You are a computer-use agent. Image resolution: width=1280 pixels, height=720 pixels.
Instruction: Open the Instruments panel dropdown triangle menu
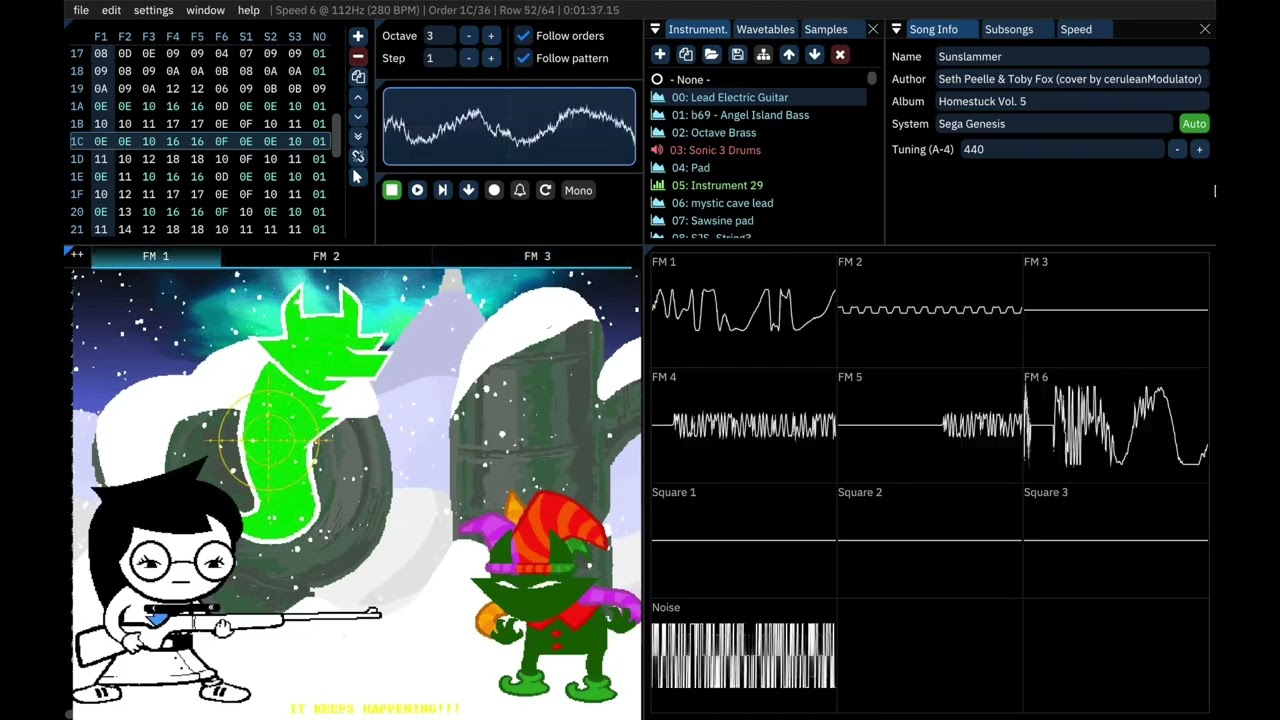(x=655, y=29)
